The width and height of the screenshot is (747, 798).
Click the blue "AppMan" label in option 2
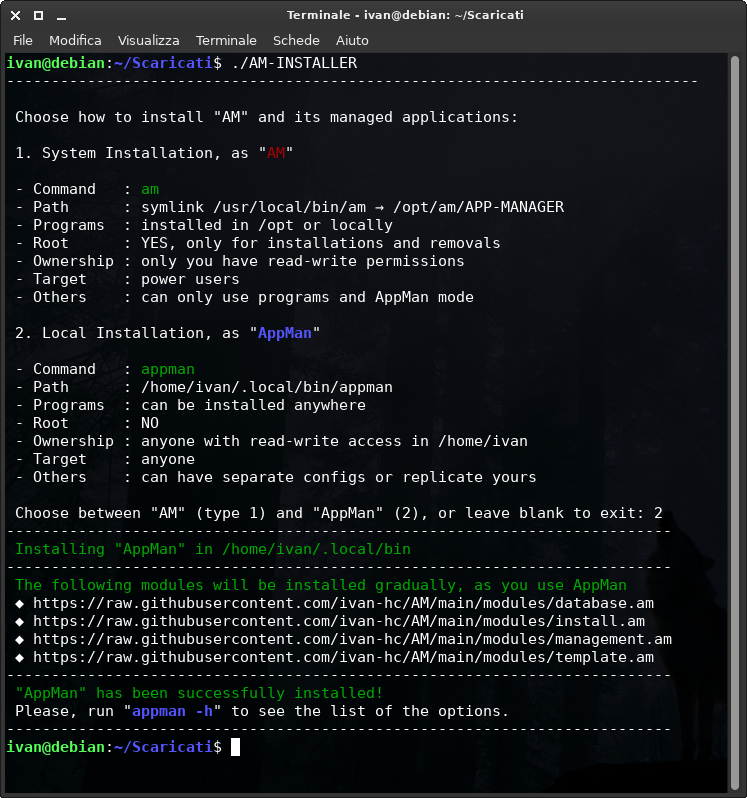[285, 333]
